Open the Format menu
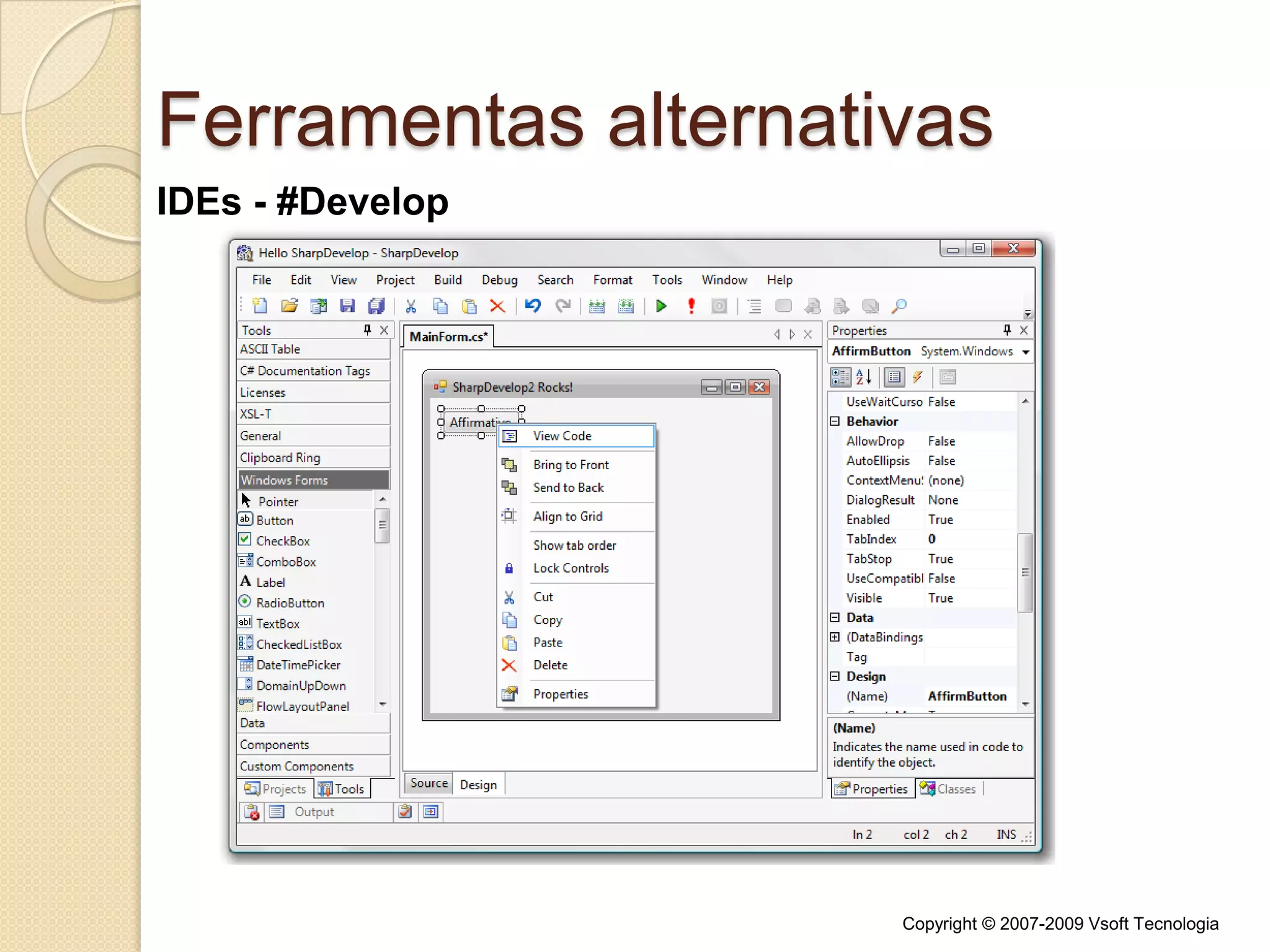The image size is (1270, 952). [613, 280]
